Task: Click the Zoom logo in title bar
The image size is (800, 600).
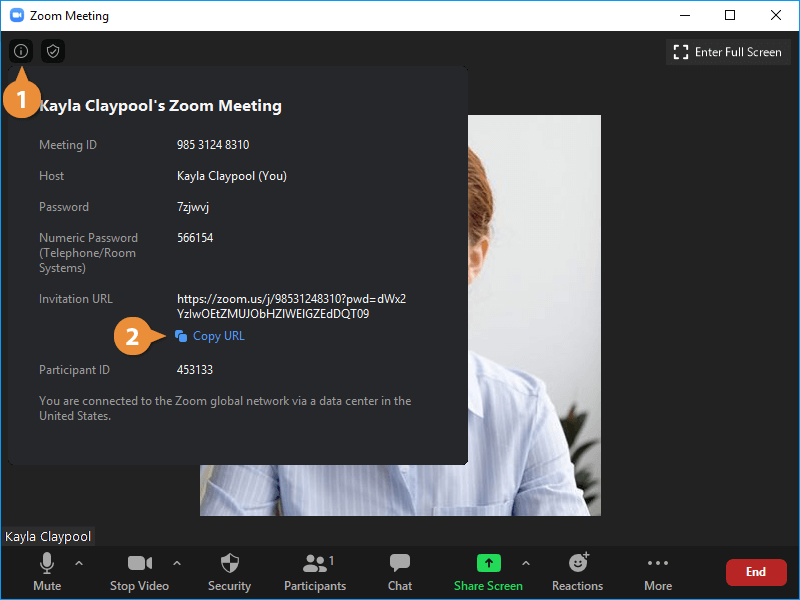Action: click(x=17, y=16)
